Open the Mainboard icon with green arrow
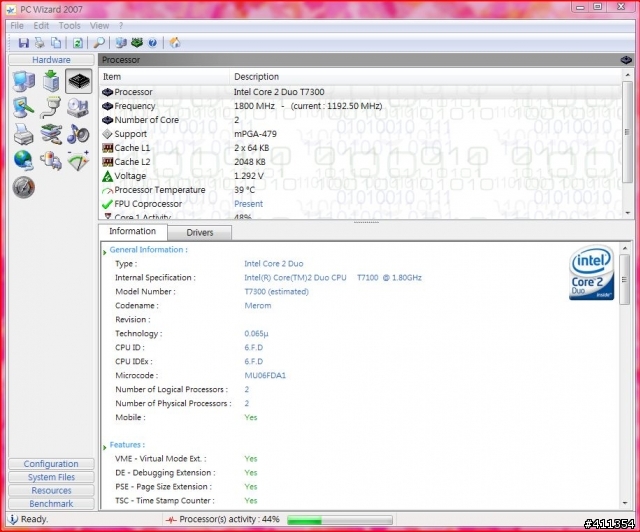This screenshot has width=640, height=532. pyautogui.click(x=51, y=81)
